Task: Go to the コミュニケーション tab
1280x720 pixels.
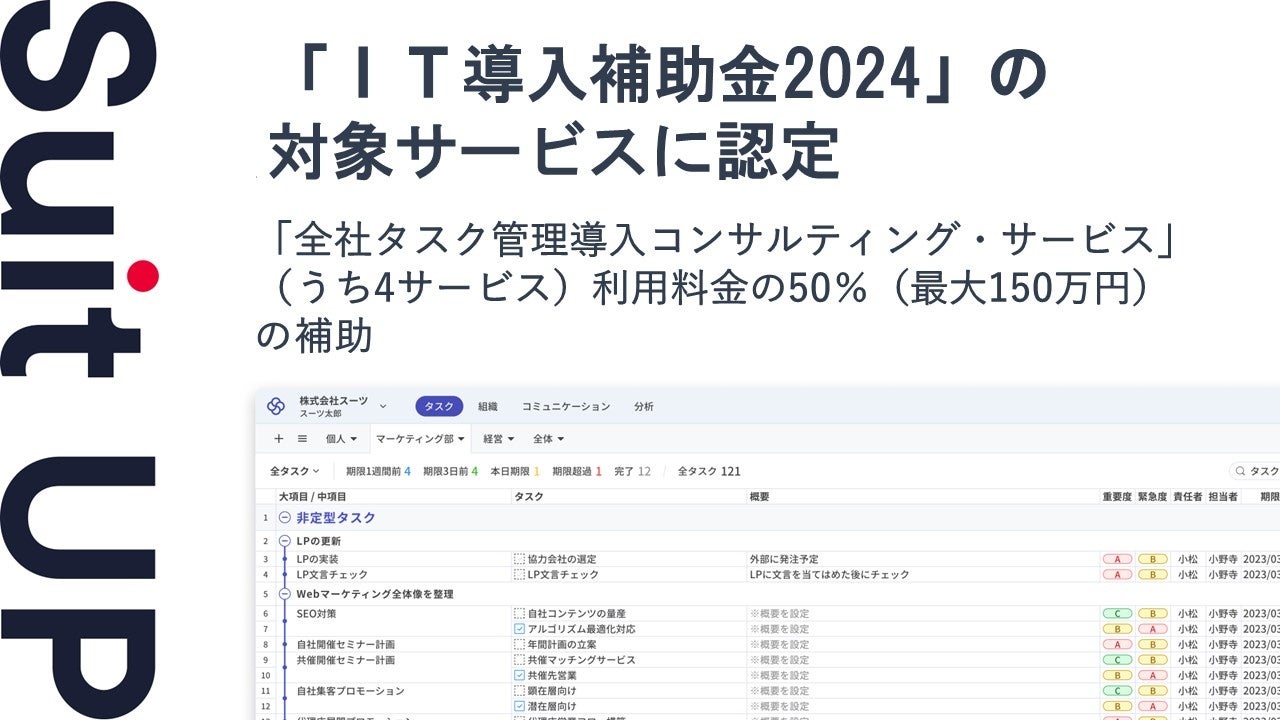Action: tap(566, 406)
